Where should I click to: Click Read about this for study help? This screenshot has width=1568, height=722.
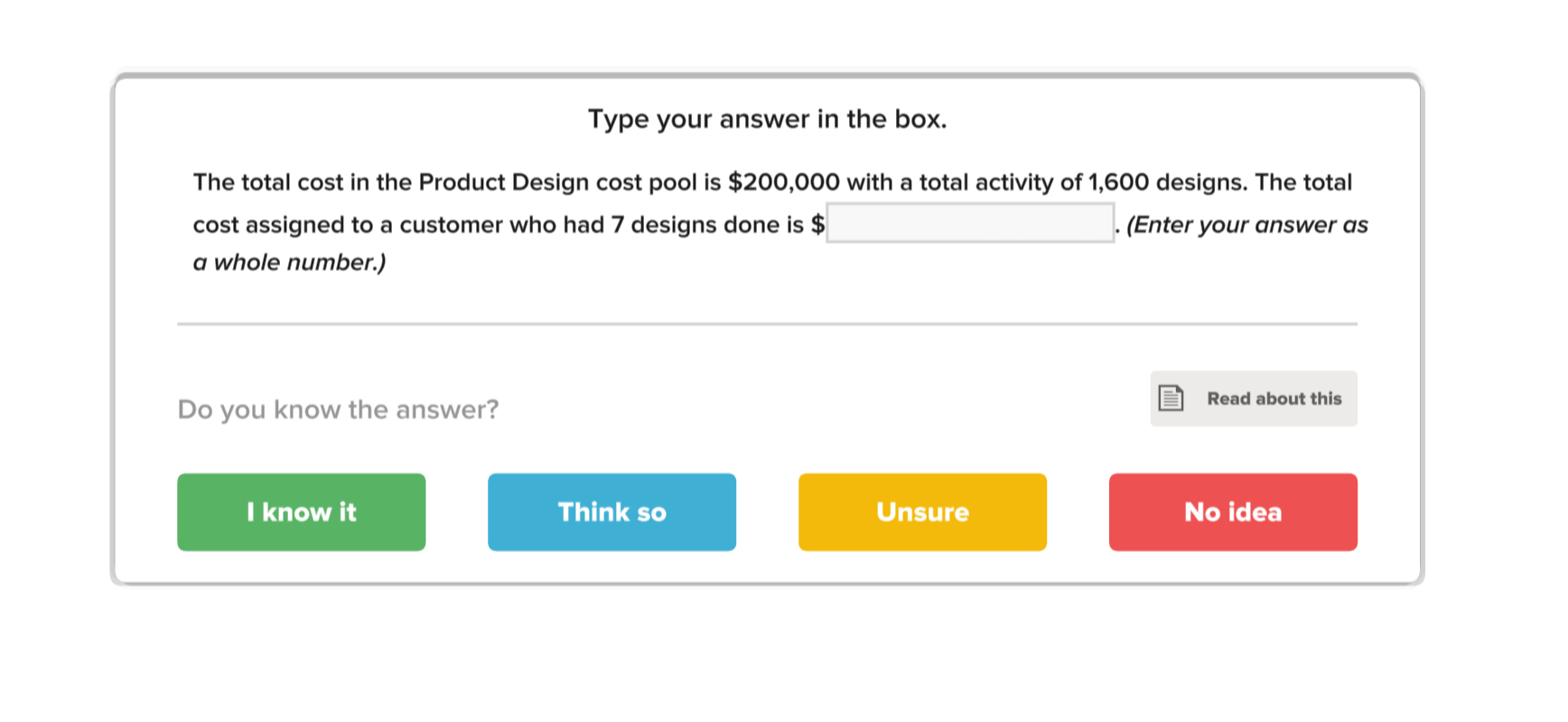(1254, 399)
